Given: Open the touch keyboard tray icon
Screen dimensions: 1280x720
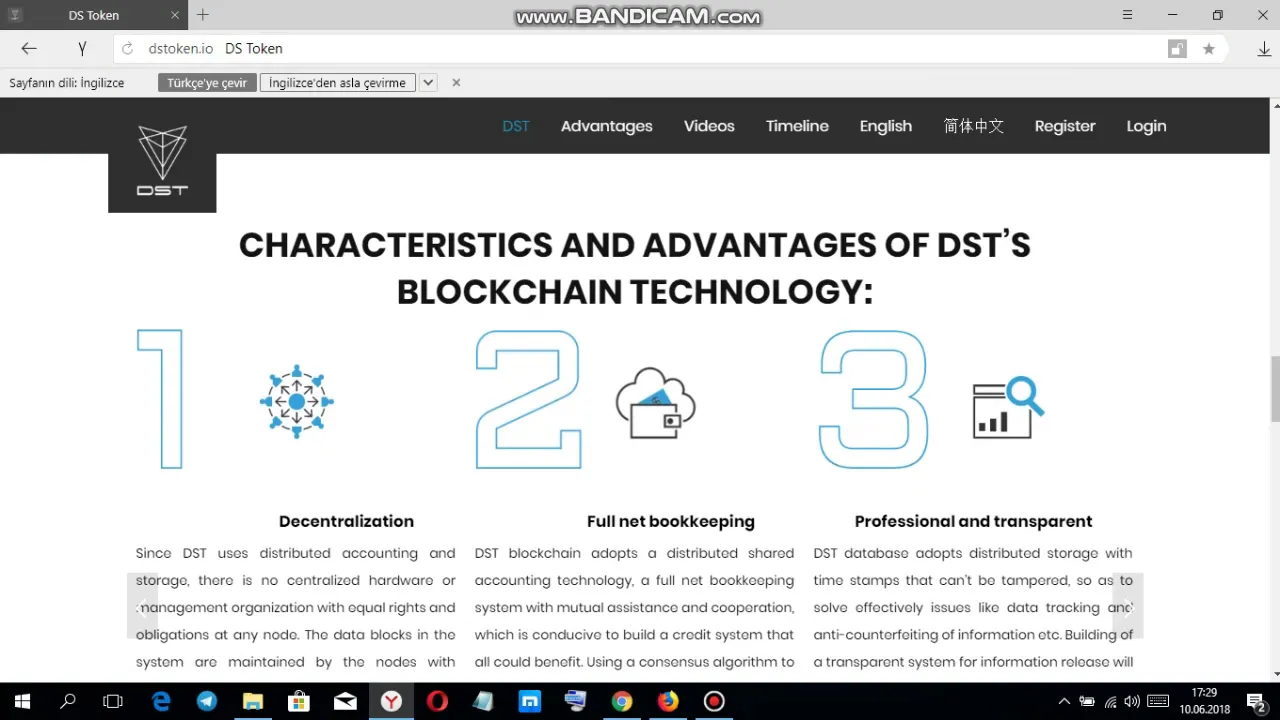Looking at the screenshot, I should (1158, 701).
